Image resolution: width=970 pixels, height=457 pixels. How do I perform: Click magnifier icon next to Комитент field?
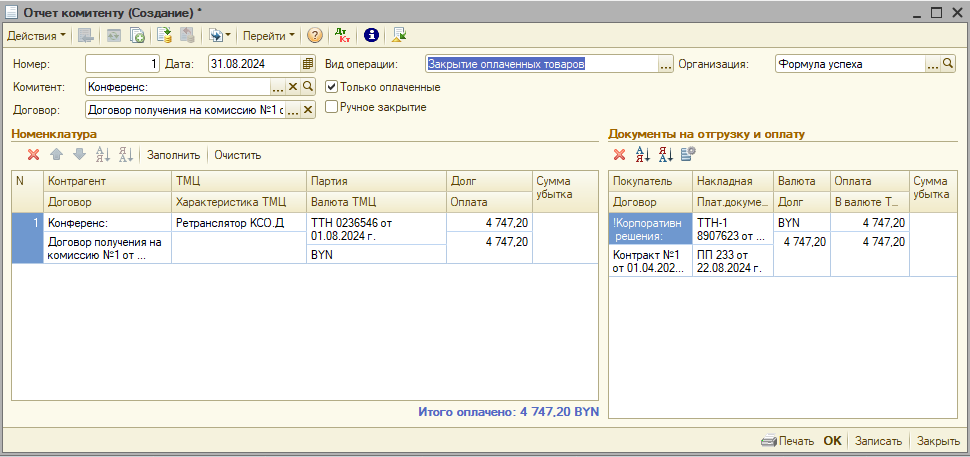(x=308, y=87)
